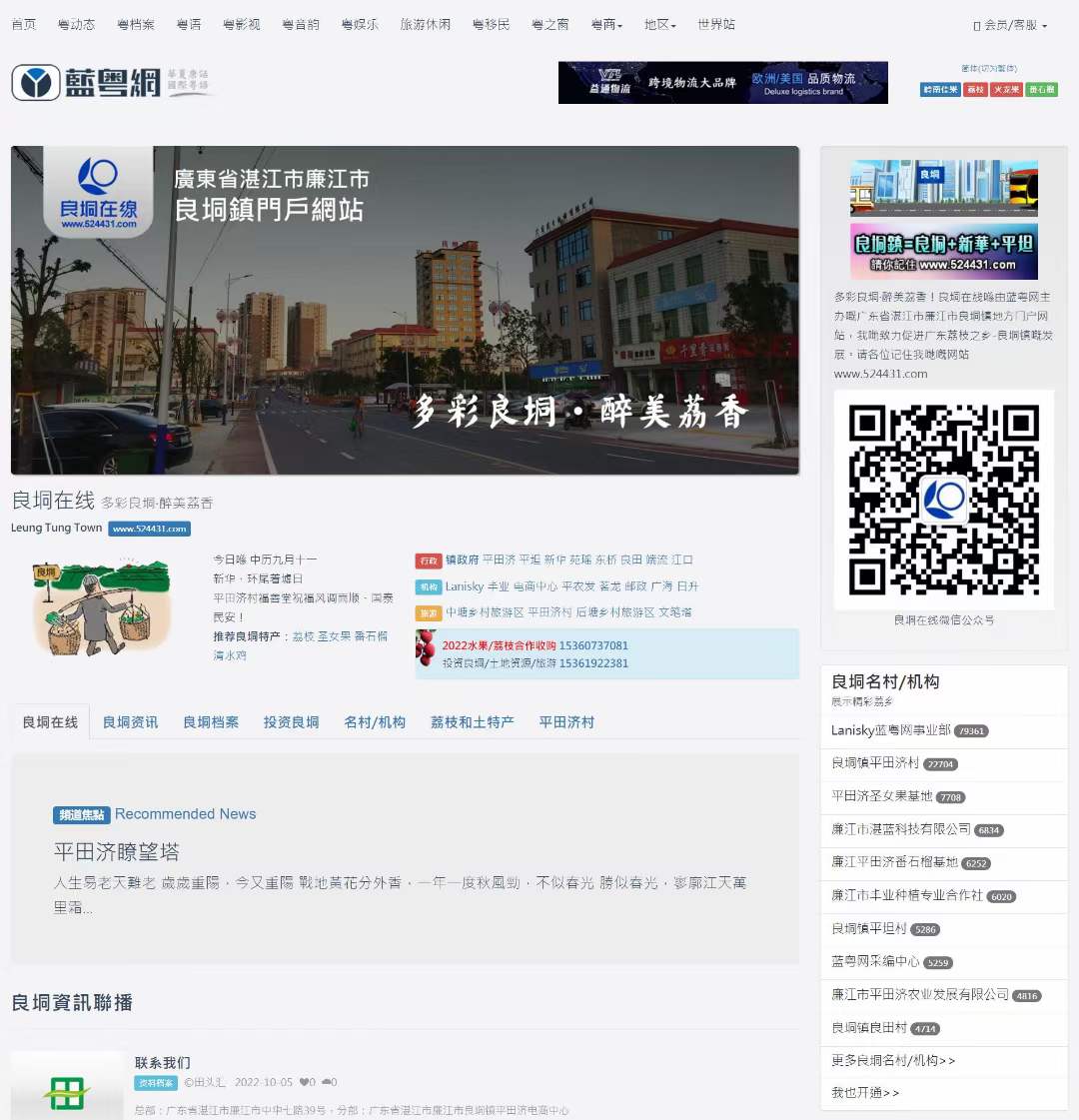Click the 良垌在线 logo badge on banner
This screenshot has height=1120, width=1079.
[x=98, y=193]
